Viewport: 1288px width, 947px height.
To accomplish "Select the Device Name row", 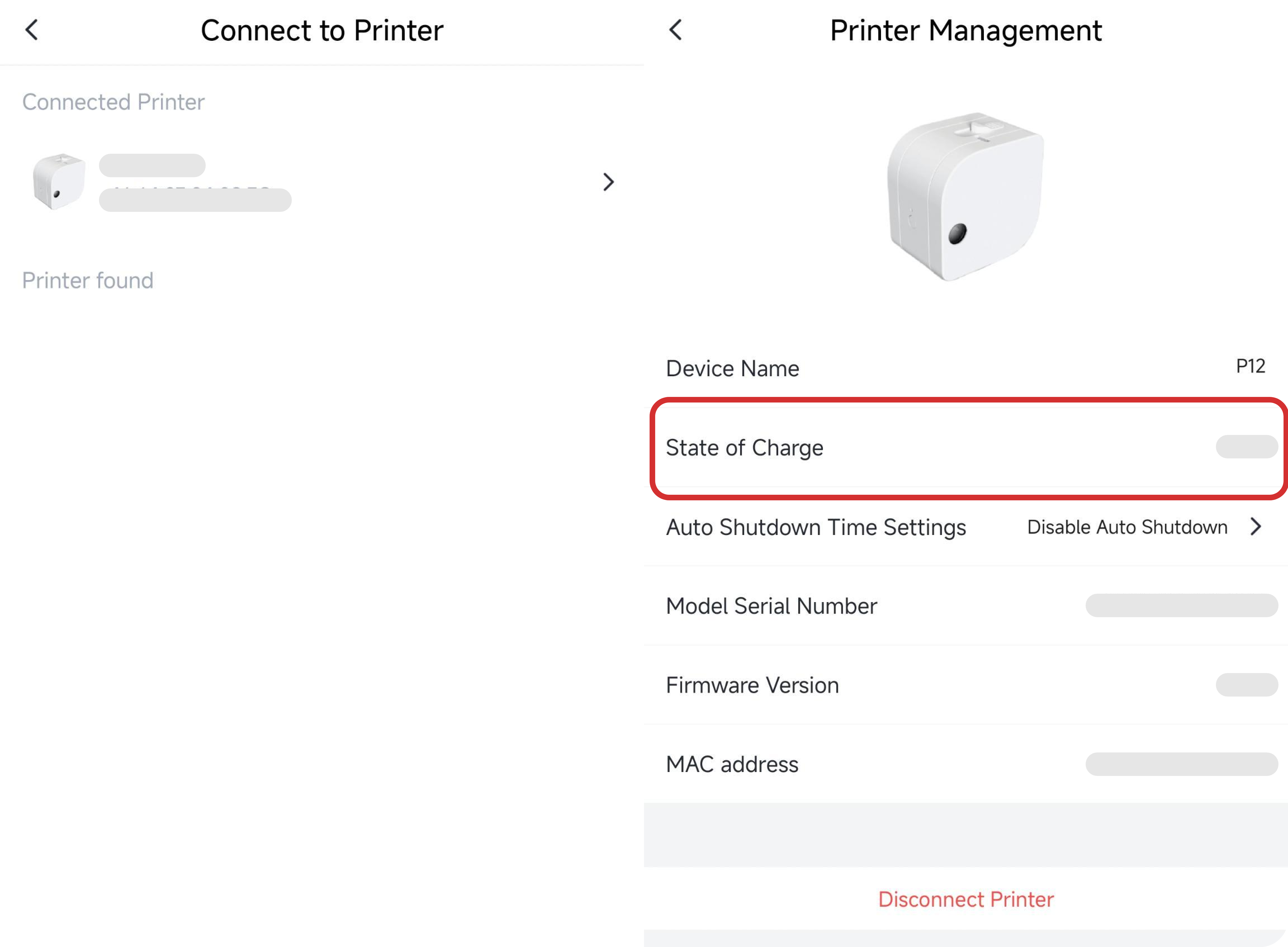I will pyautogui.click(x=733, y=368).
